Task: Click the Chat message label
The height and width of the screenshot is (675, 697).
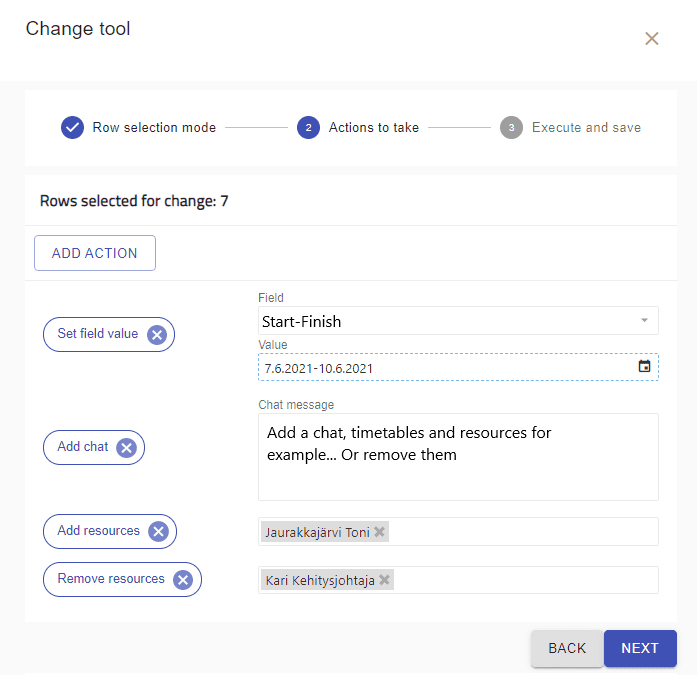Action: click(296, 404)
